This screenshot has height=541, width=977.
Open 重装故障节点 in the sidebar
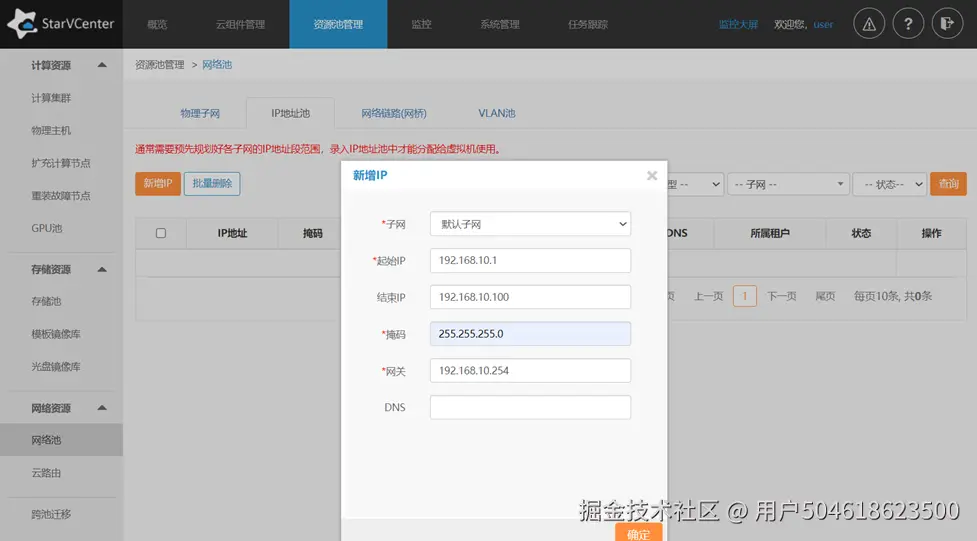tap(61, 196)
